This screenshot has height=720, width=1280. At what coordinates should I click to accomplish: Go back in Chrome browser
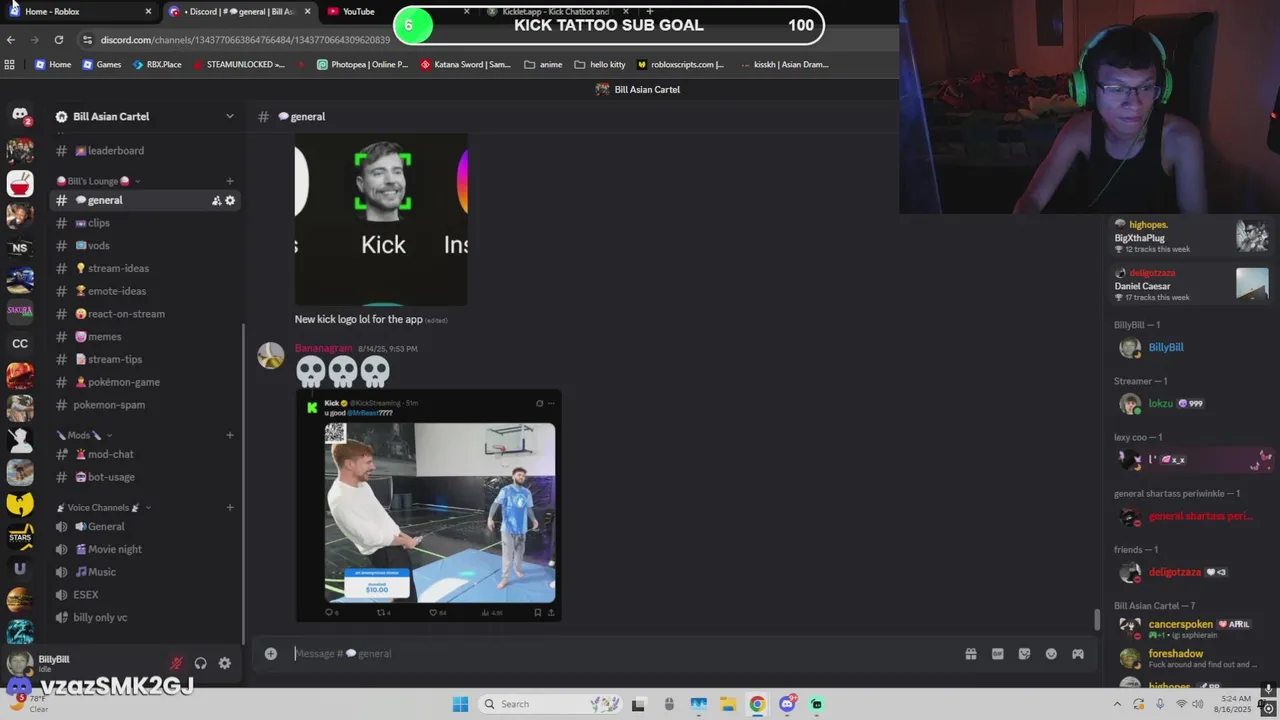coord(11,40)
